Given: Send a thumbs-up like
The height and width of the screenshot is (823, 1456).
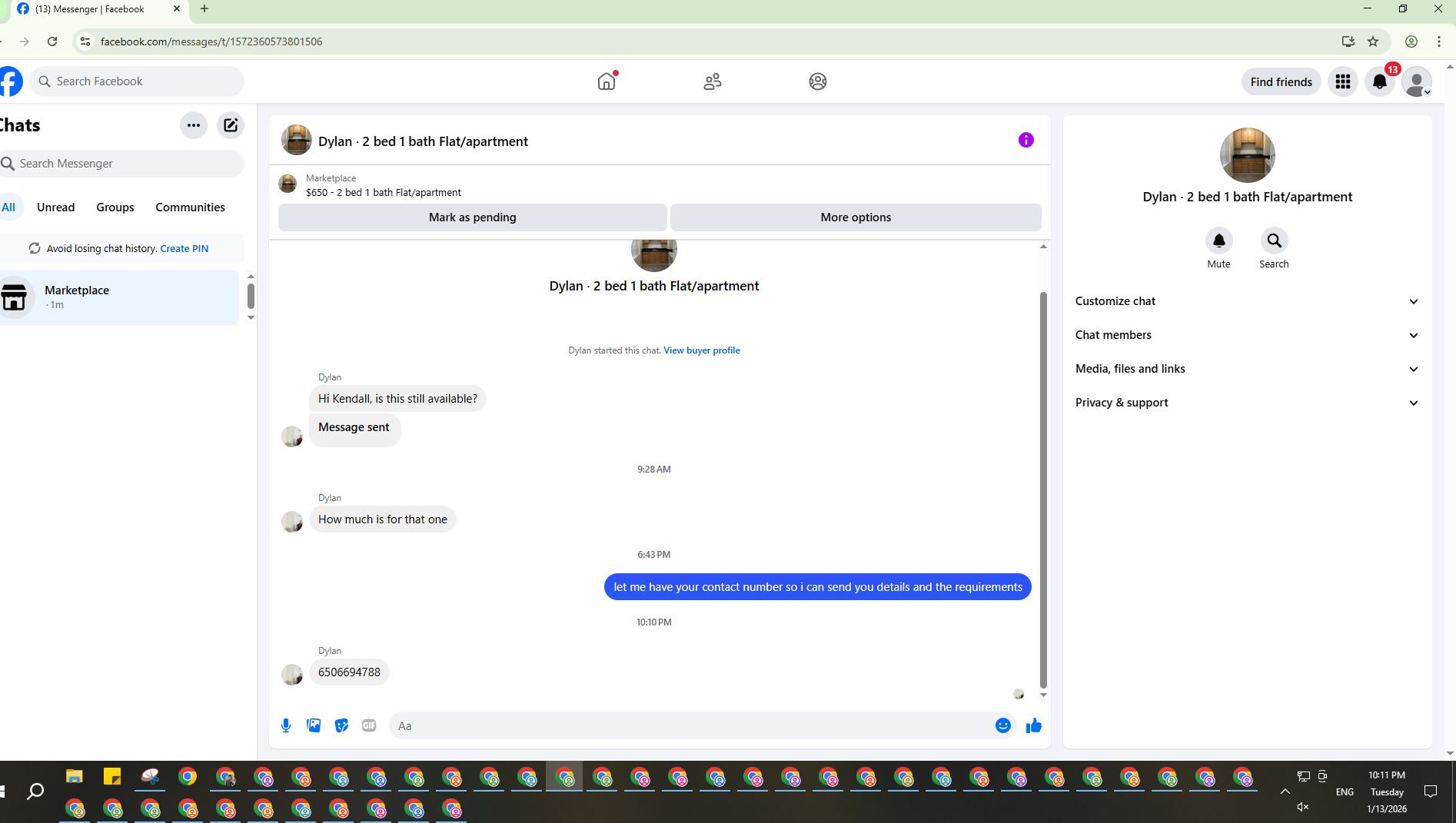Looking at the screenshot, I should click(x=1034, y=725).
